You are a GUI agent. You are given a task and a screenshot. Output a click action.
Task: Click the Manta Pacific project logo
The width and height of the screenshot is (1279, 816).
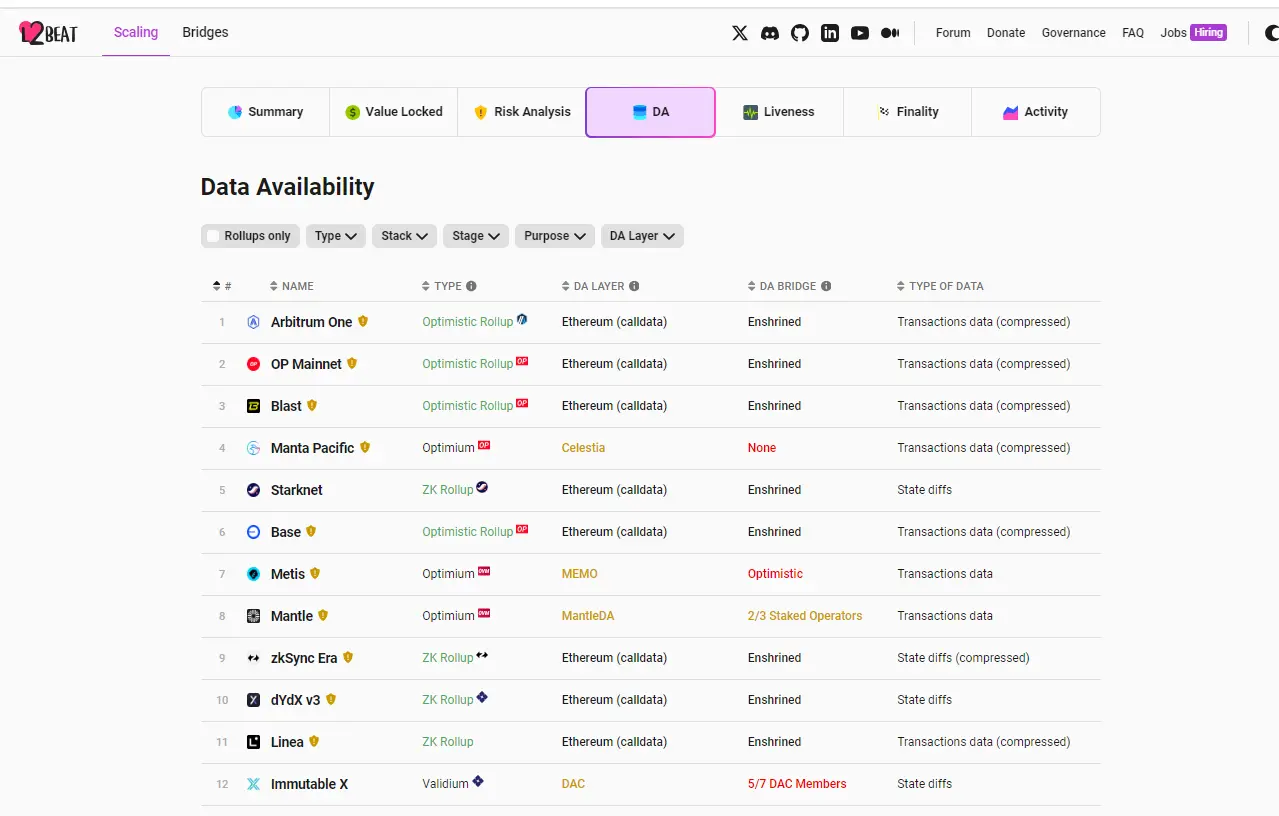pyautogui.click(x=254, y=448)
